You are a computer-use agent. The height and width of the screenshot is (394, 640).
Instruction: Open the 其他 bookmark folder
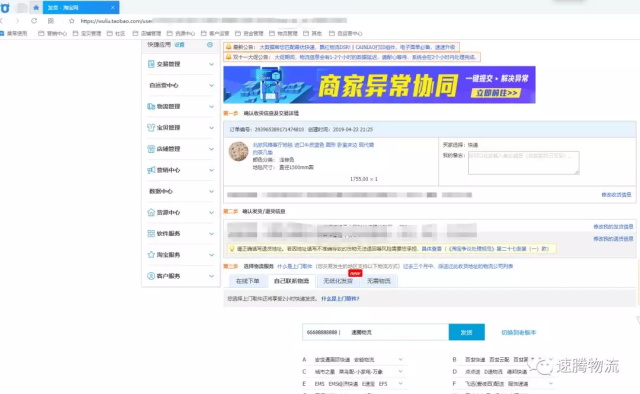[x=313, y=33]
